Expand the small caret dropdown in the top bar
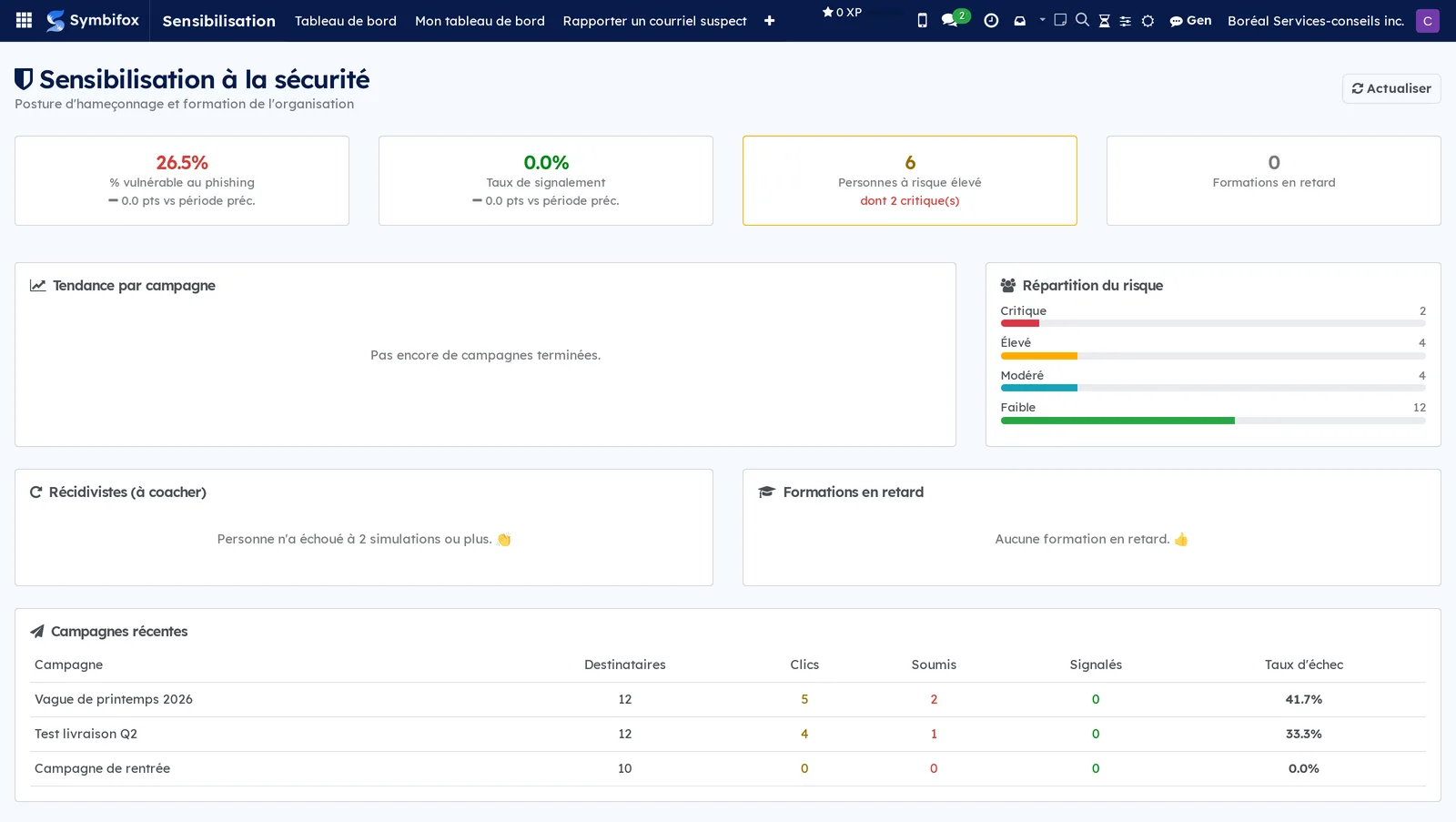 1043,19
